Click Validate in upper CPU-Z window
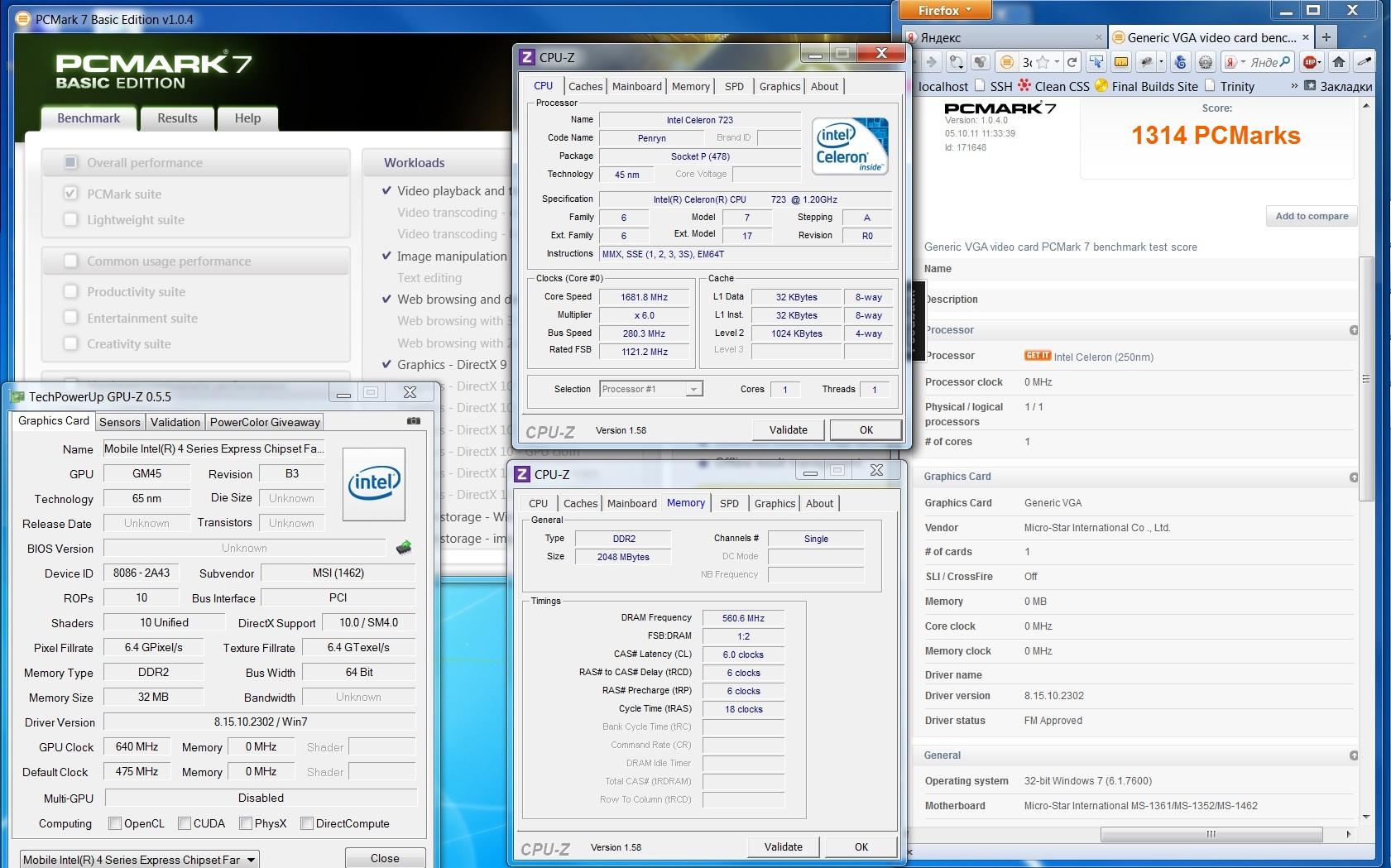1391x868 pixels. 788,429
